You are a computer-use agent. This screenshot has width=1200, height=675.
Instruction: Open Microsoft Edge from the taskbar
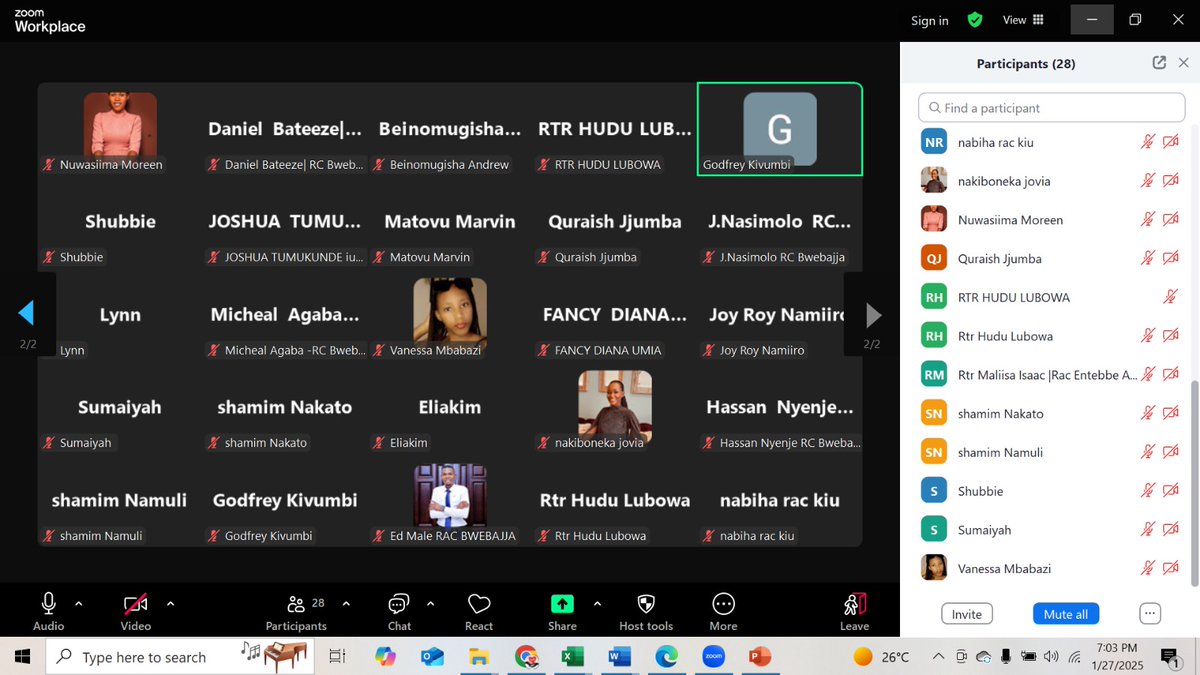pos(666,657)
